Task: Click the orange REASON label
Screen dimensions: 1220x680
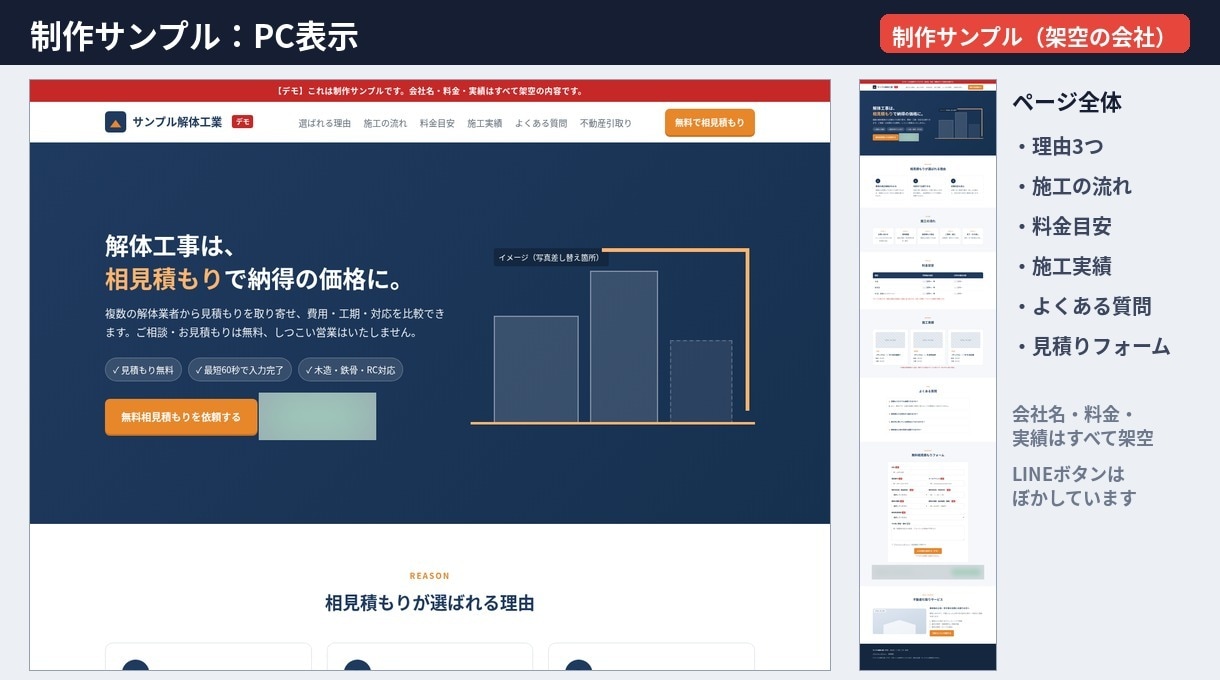Action: 430,576
